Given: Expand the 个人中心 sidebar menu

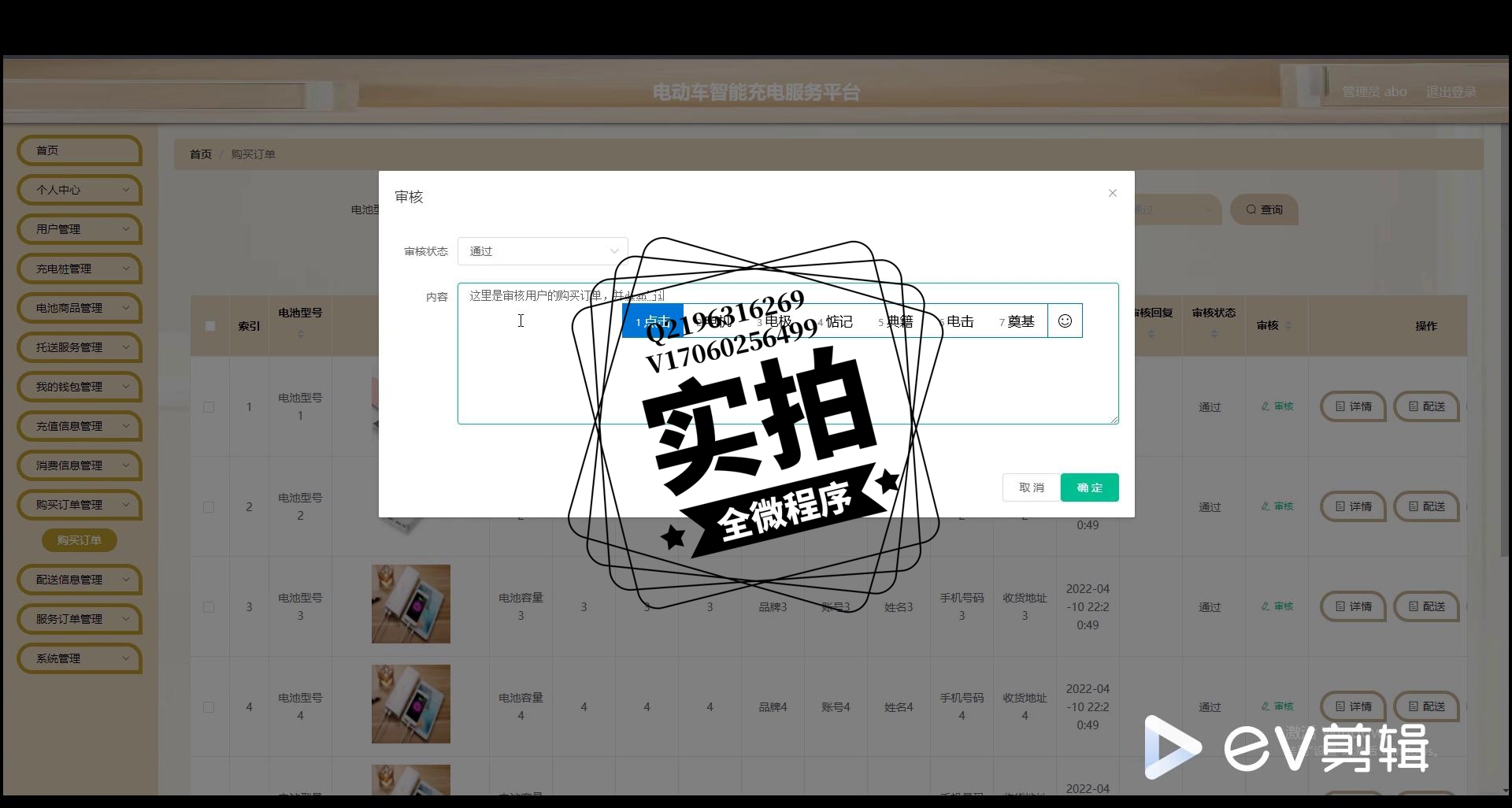Looking at the screenshot, I should (x=79, y=190).
